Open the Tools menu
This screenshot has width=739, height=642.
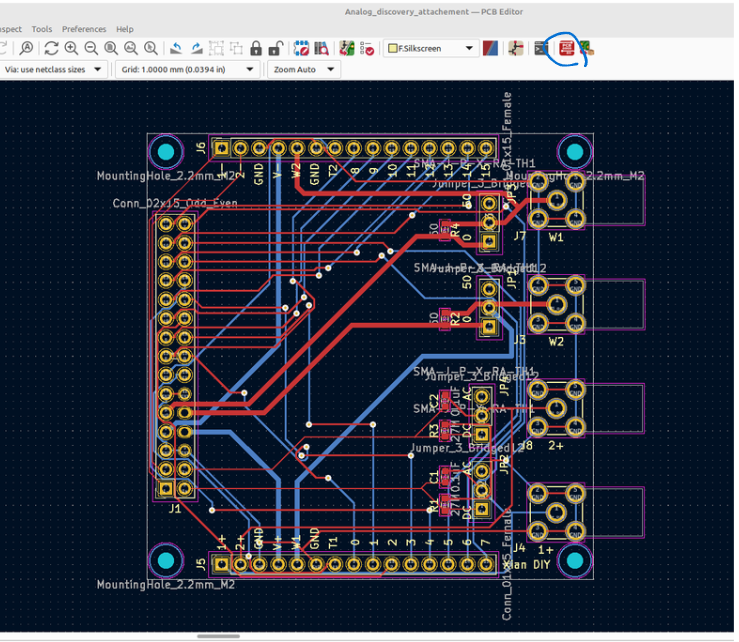[x=42, y=29]
